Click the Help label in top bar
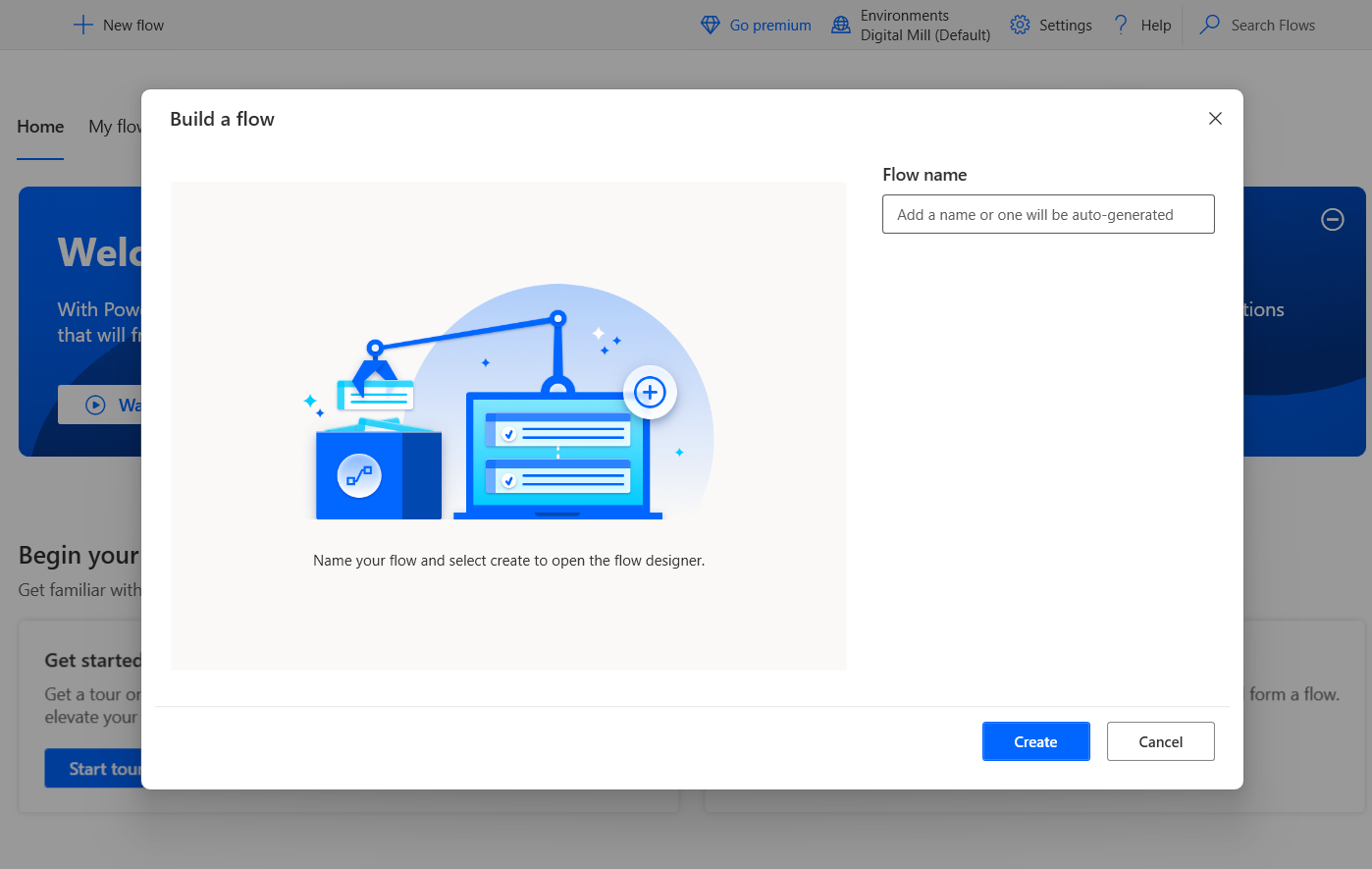The width and height of the screenshot is (1372, 869). point(1156,26)
